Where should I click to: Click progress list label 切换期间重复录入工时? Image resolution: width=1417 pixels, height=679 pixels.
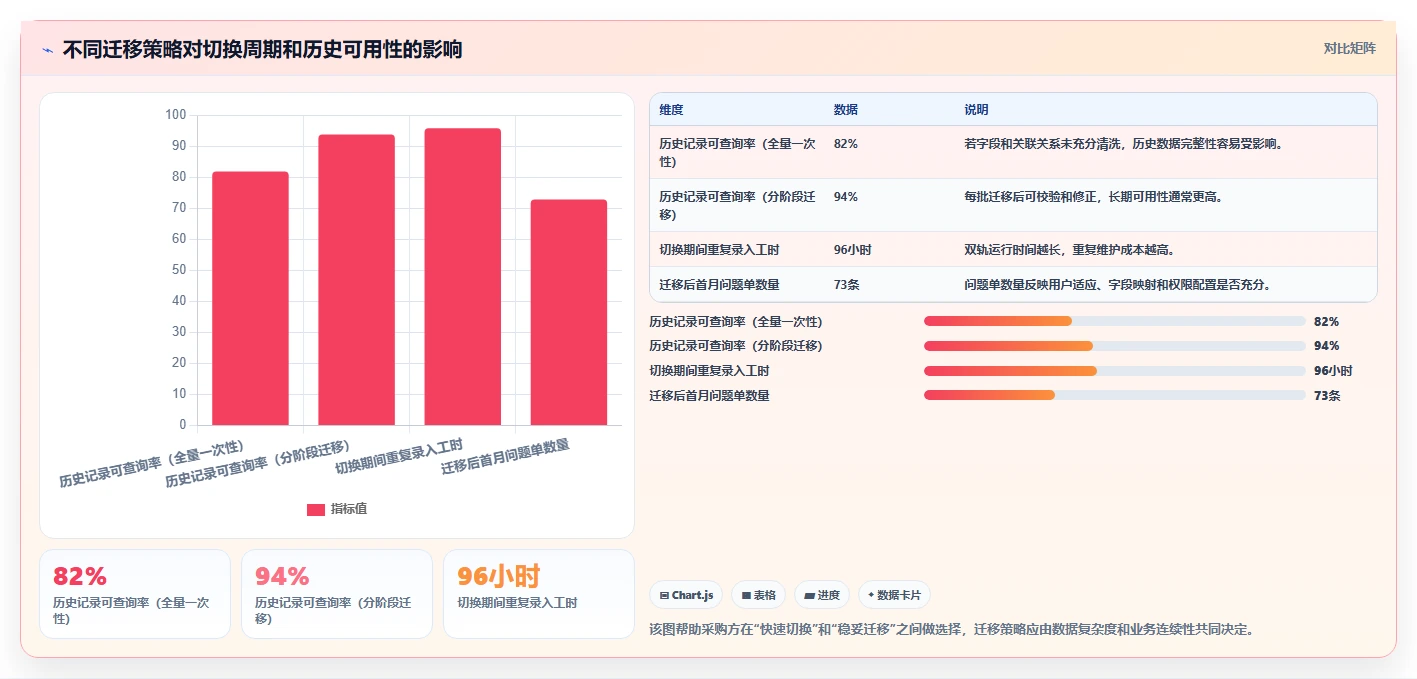point(710,371)
